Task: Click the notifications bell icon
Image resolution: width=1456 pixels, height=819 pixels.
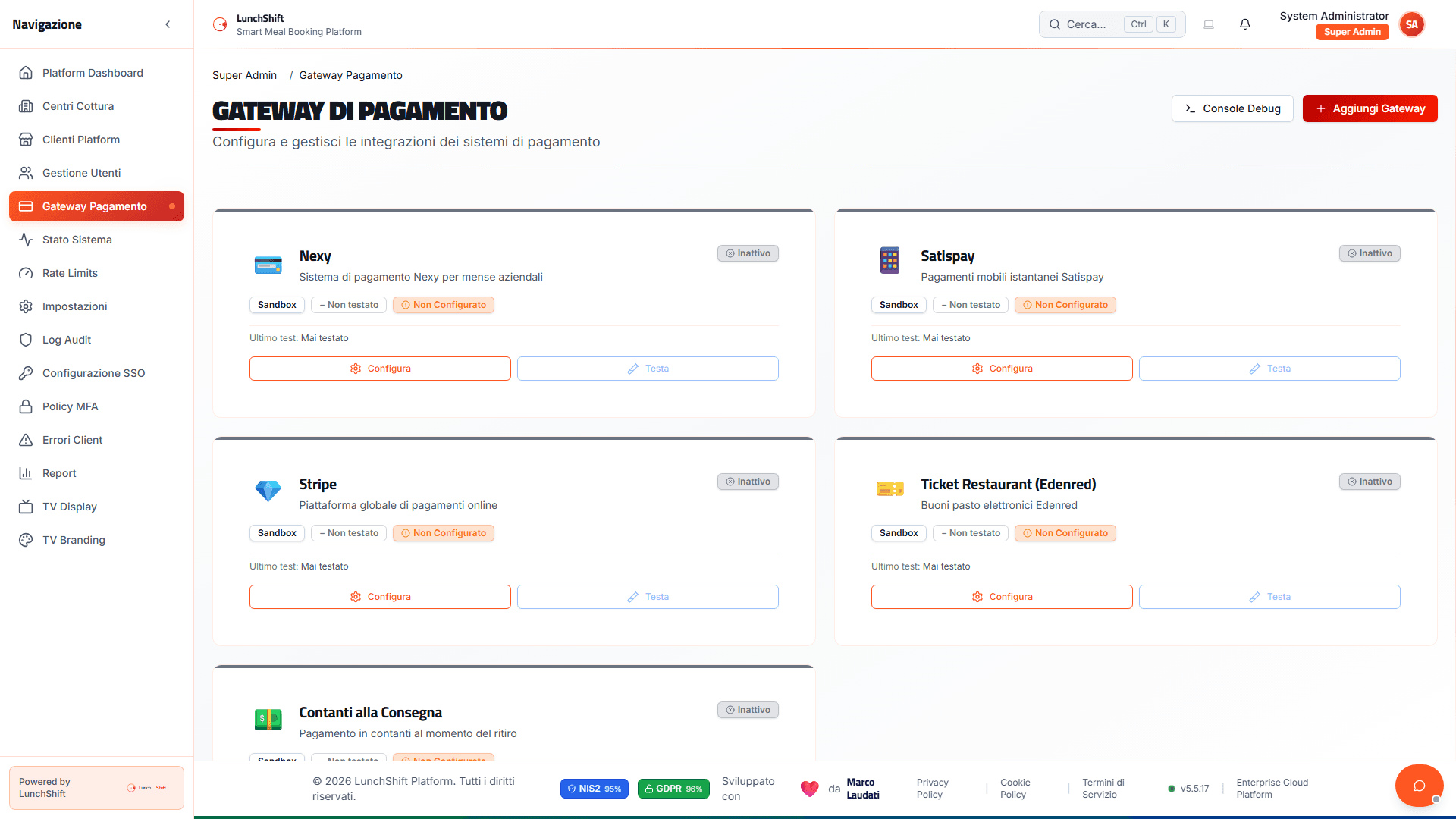Action: point(1244,24)
